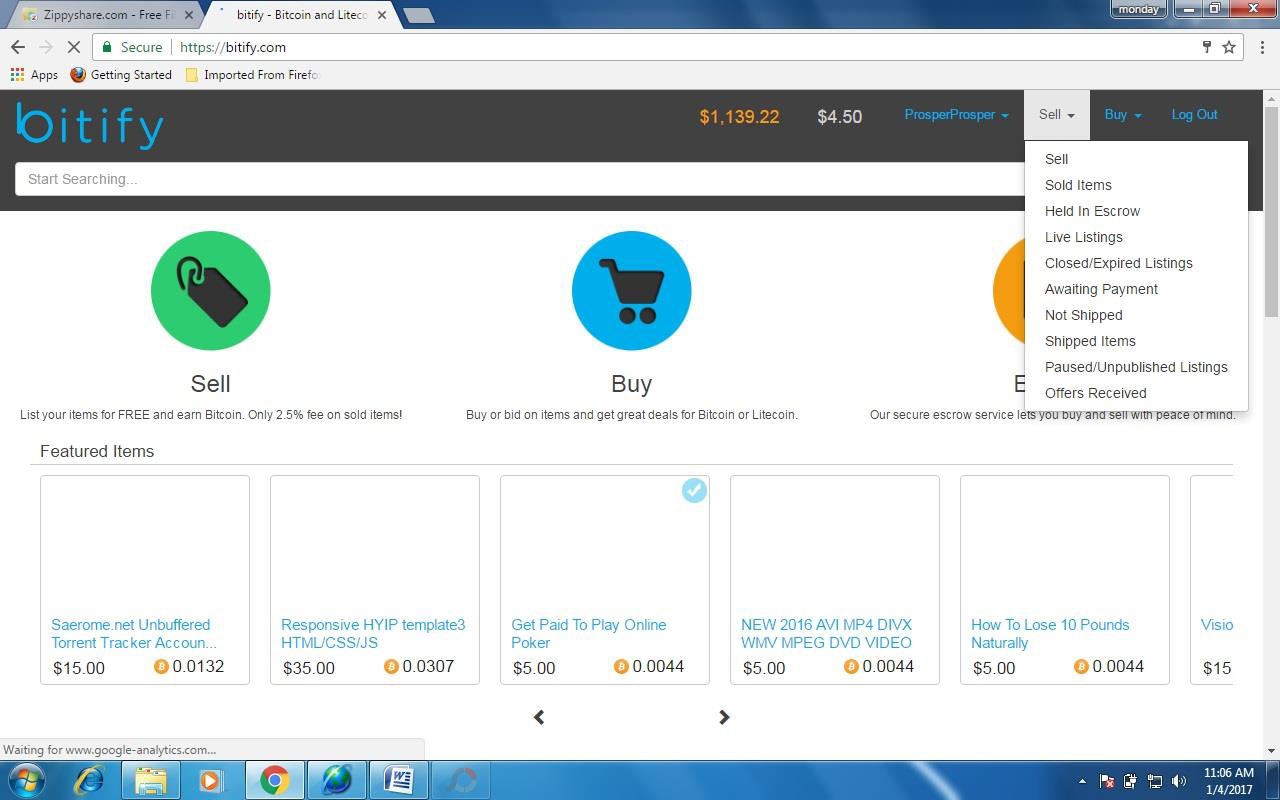Click the Buy heading text
1280x800 pixels.
point(631,384)
